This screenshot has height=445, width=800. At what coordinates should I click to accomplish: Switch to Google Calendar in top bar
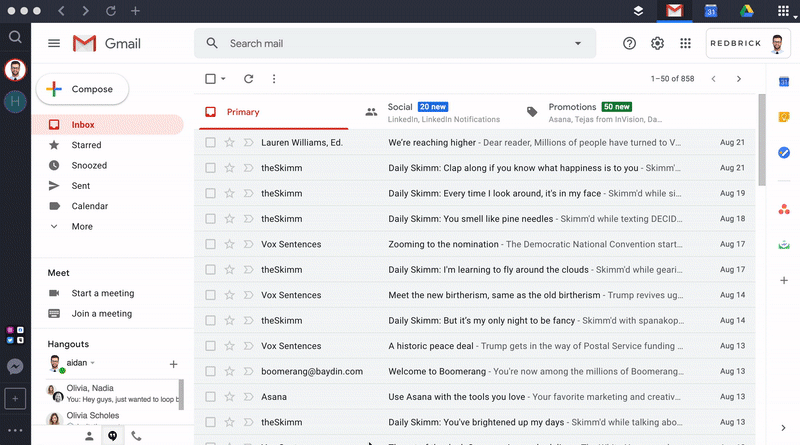(x=711, y=11)
